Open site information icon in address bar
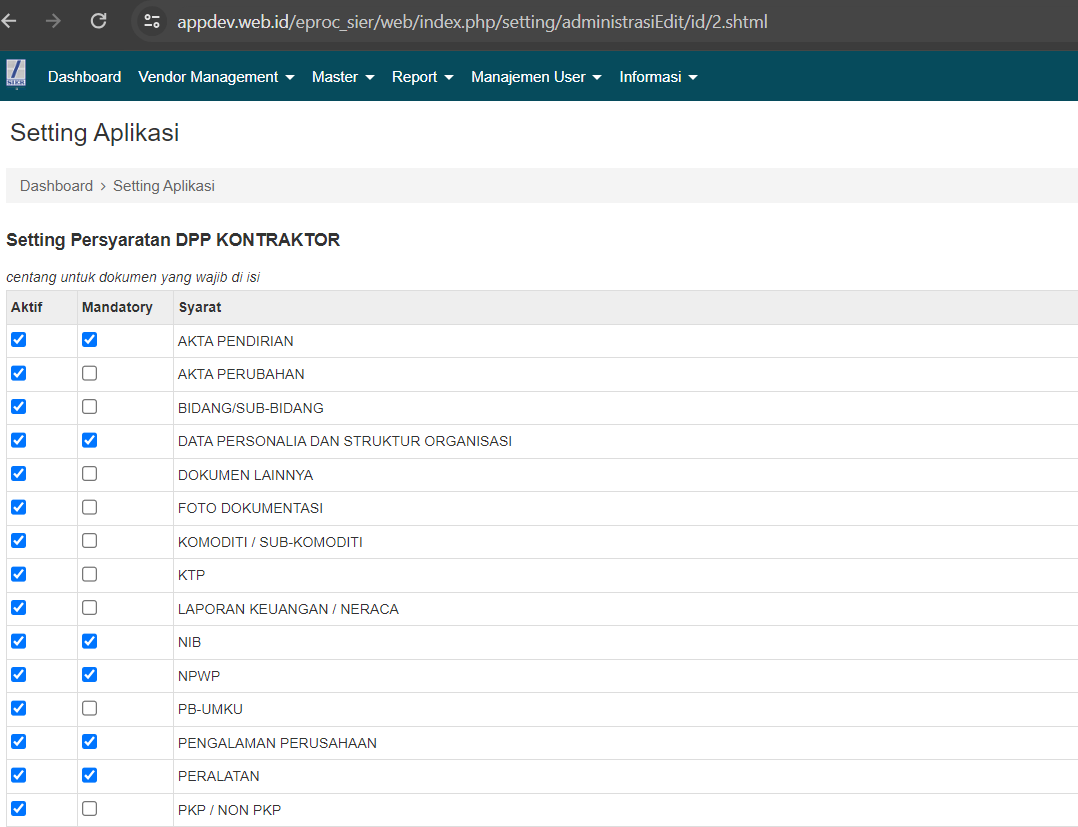The image size is (1078, 827). [152, 21]
